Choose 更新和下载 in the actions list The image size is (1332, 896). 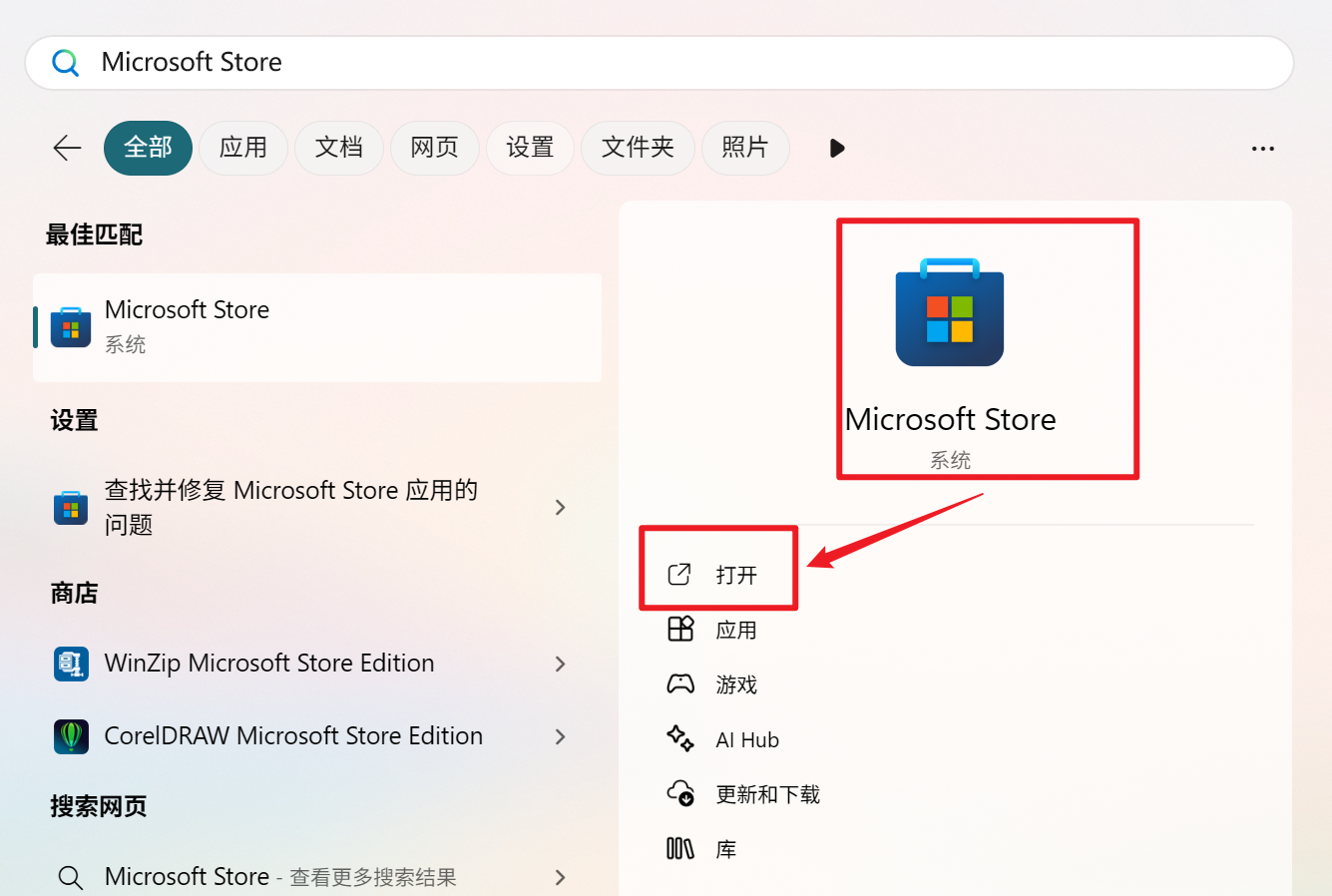768,794
